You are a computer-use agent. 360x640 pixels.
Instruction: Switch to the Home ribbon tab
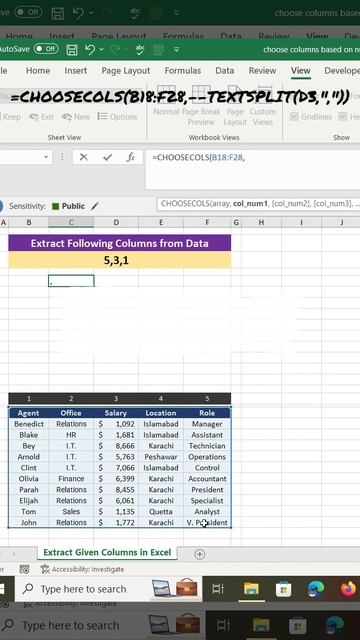coord(38,71)
